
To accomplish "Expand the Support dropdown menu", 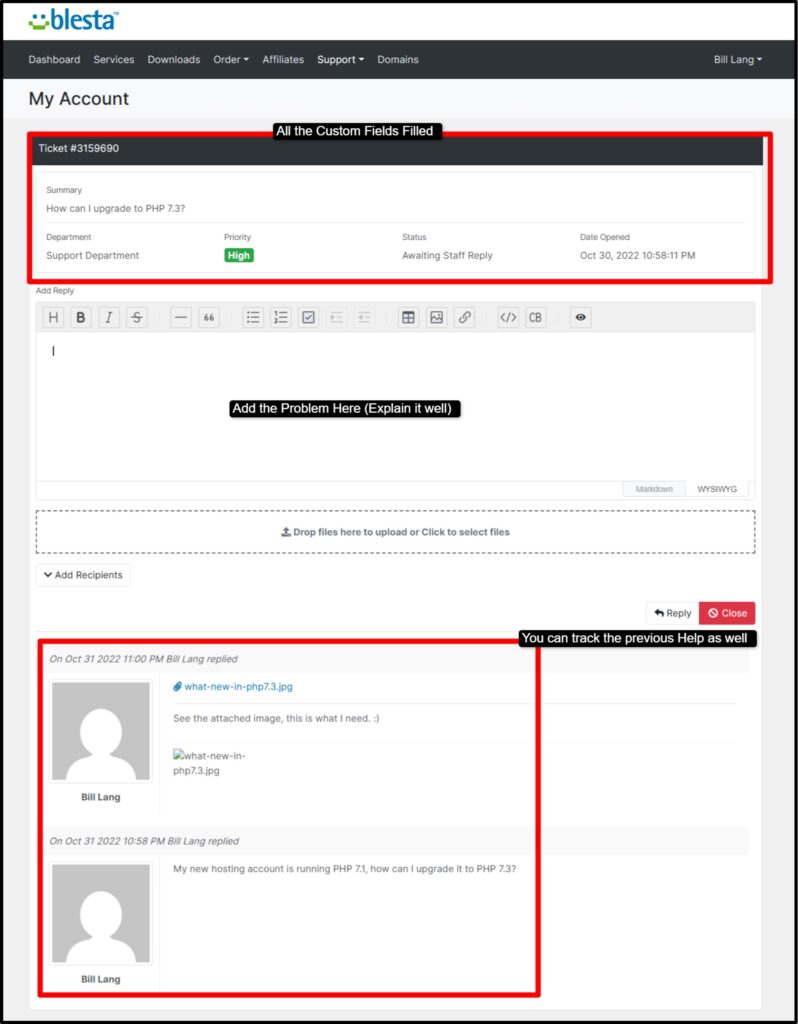I will [x=340, y=59].
